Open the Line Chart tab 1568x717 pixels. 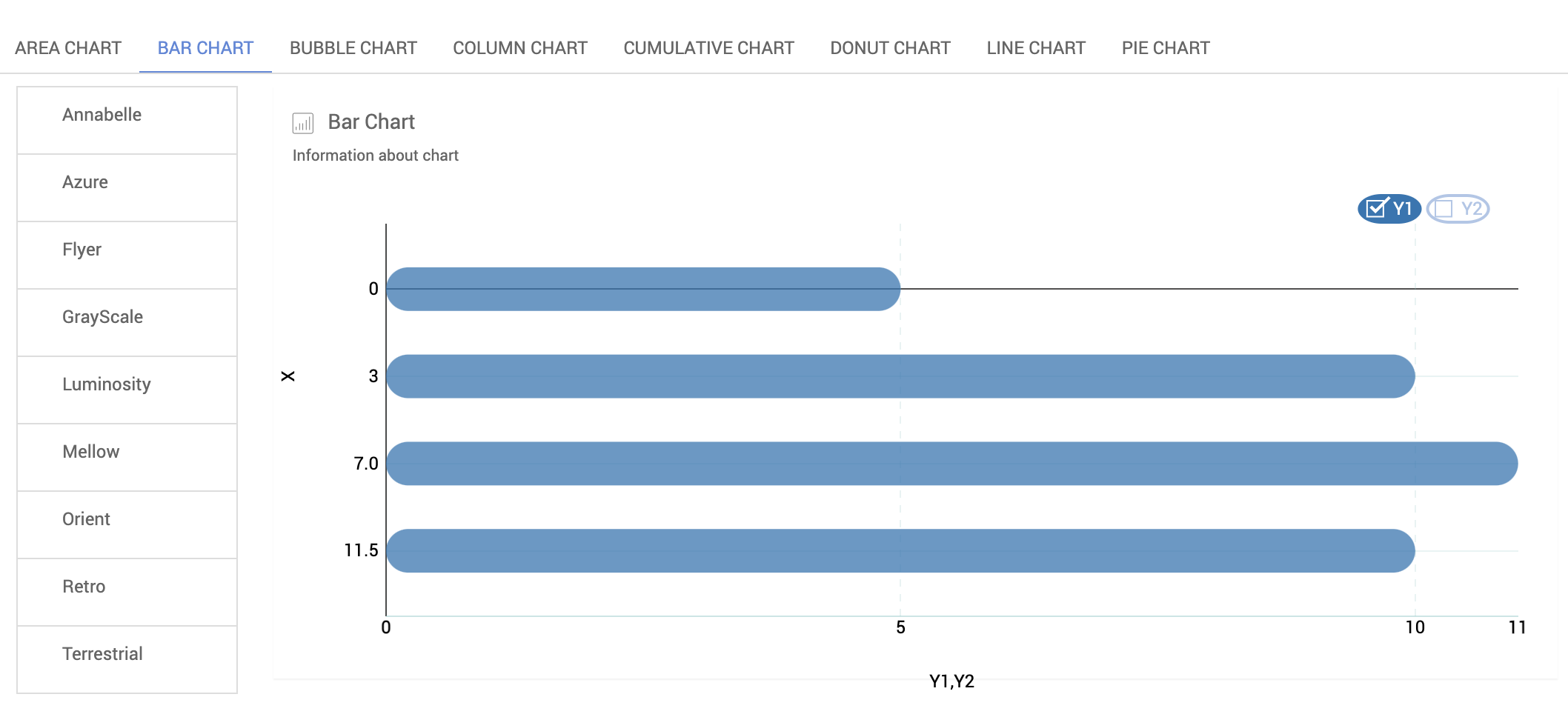coord(1035,48)
